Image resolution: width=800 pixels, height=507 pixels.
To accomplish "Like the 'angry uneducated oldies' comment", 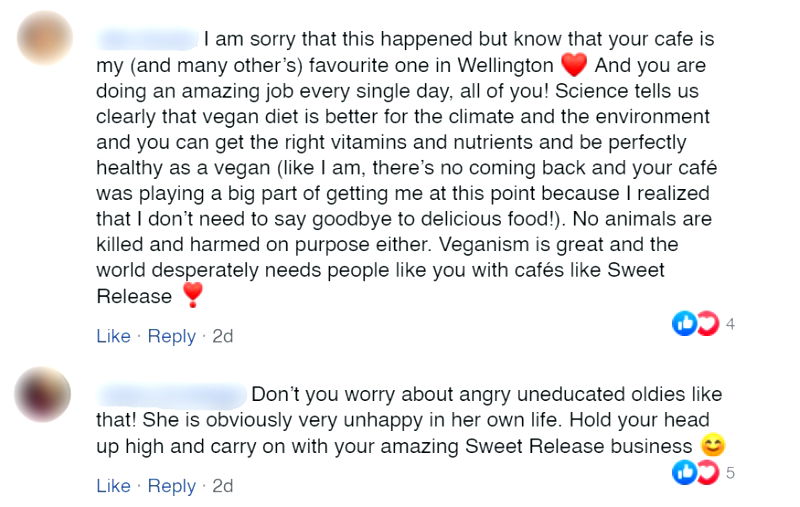I will [113, 486].
